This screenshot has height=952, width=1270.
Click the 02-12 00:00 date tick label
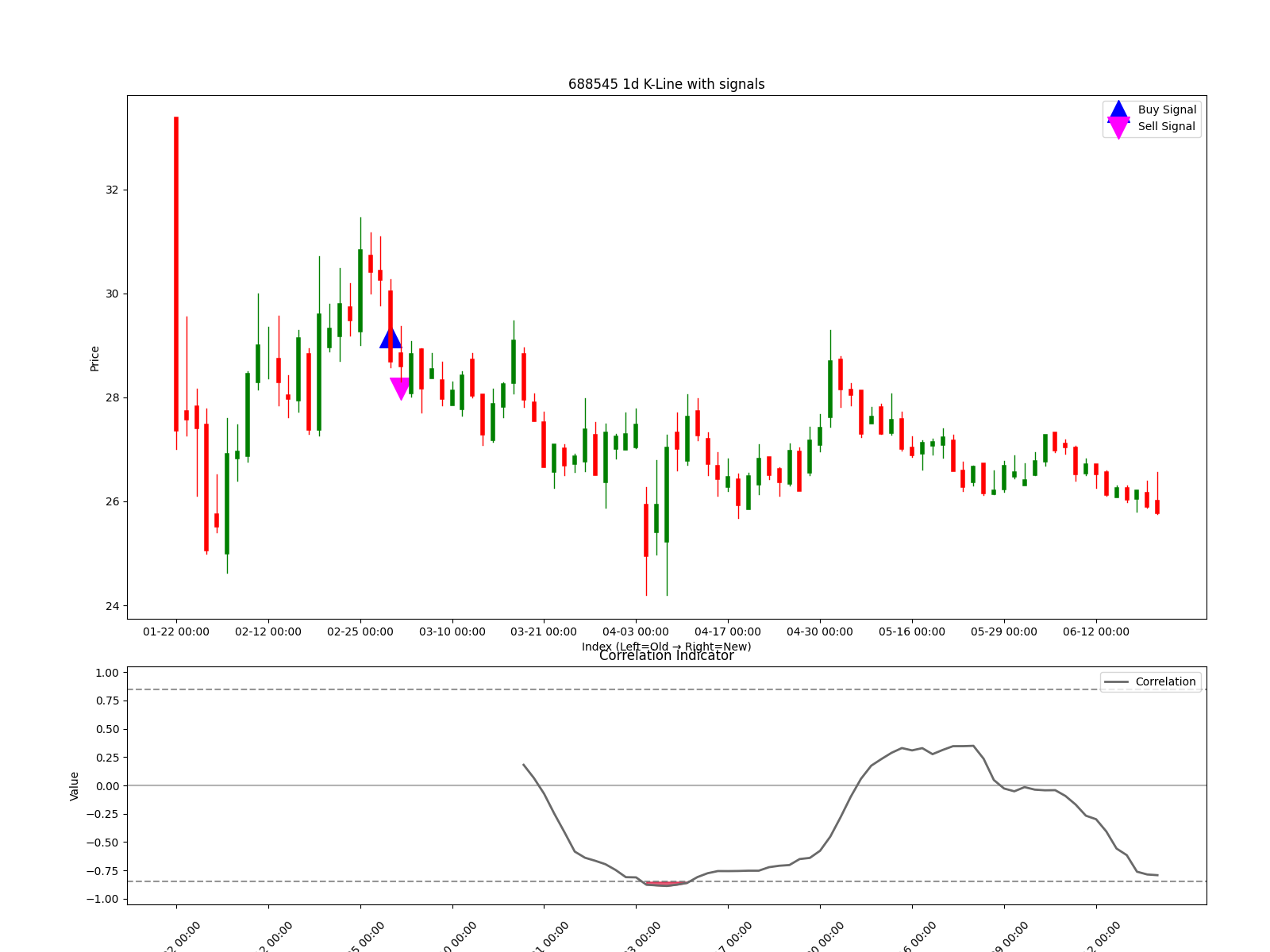pos(268,631)
